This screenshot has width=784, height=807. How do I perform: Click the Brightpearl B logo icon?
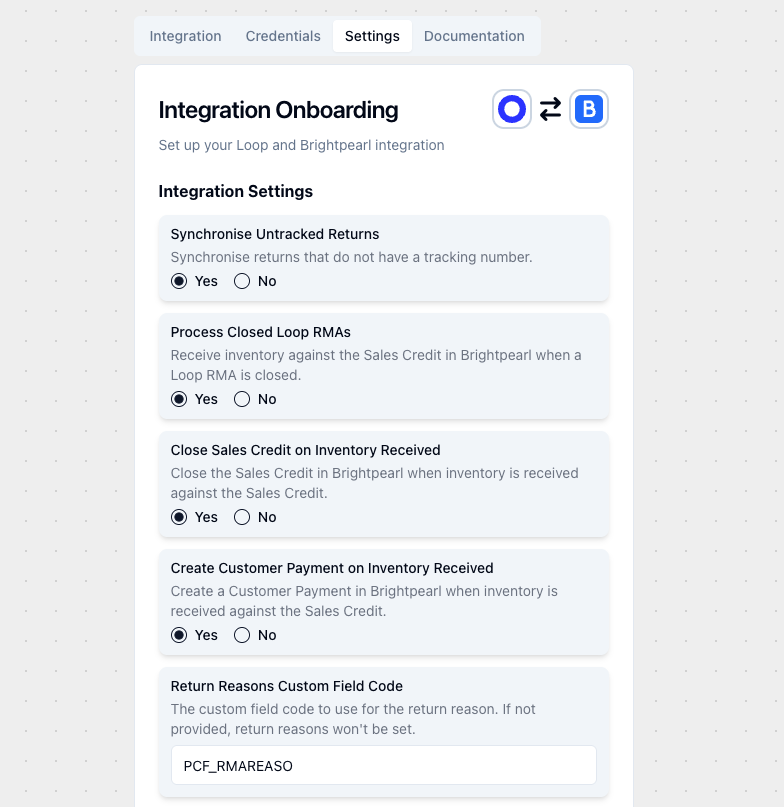tap(589, 109)
